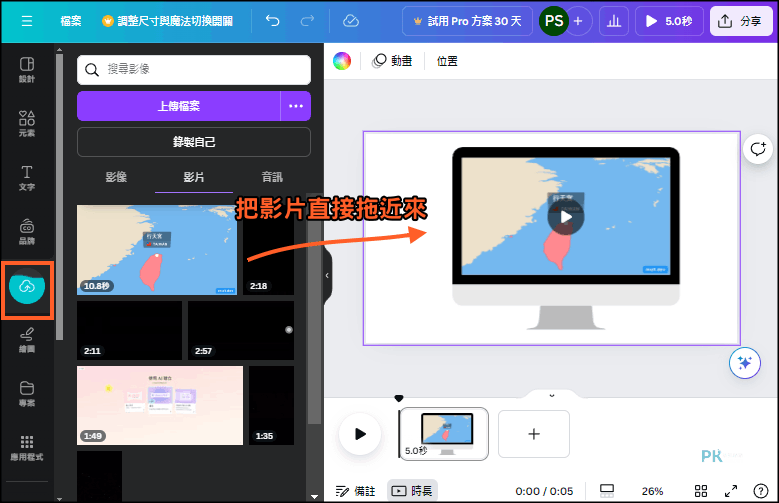Open the 動畫 animation options
This screenshot has height=503, width=779.
[x=392, y=61]
